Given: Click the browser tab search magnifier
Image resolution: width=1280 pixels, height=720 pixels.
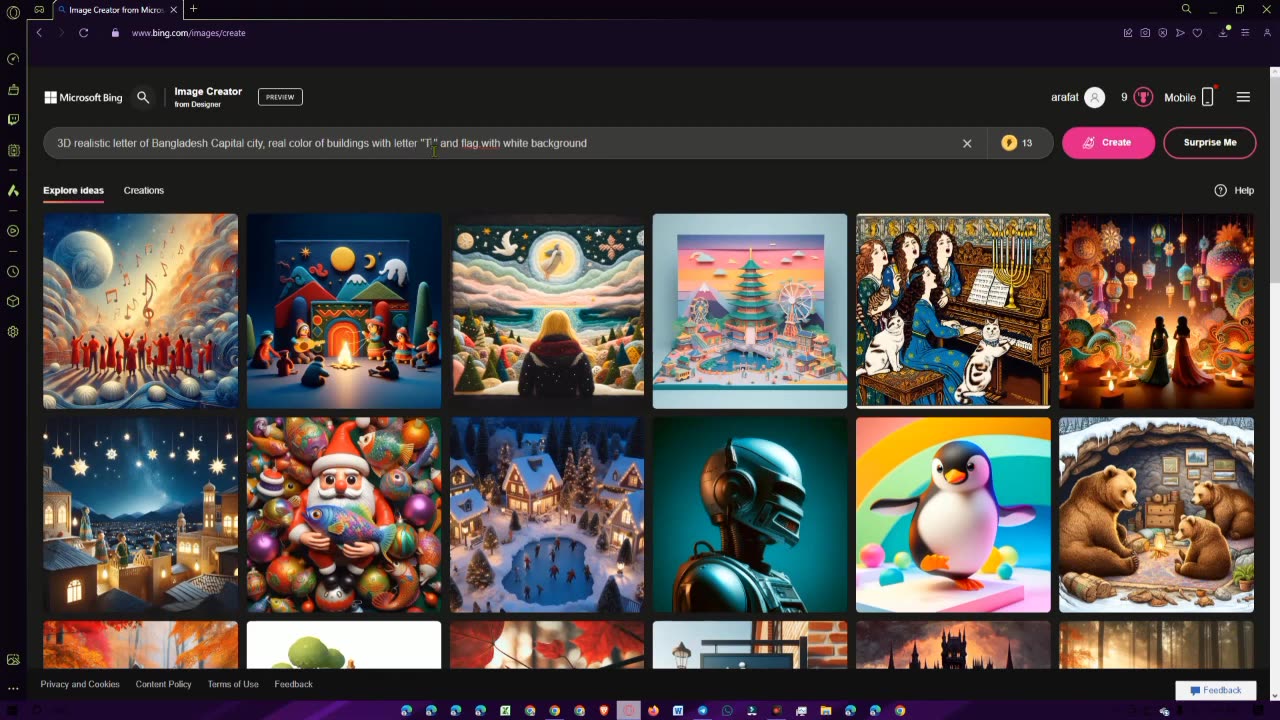Looking at the screenshot, I should point(1186,9).
